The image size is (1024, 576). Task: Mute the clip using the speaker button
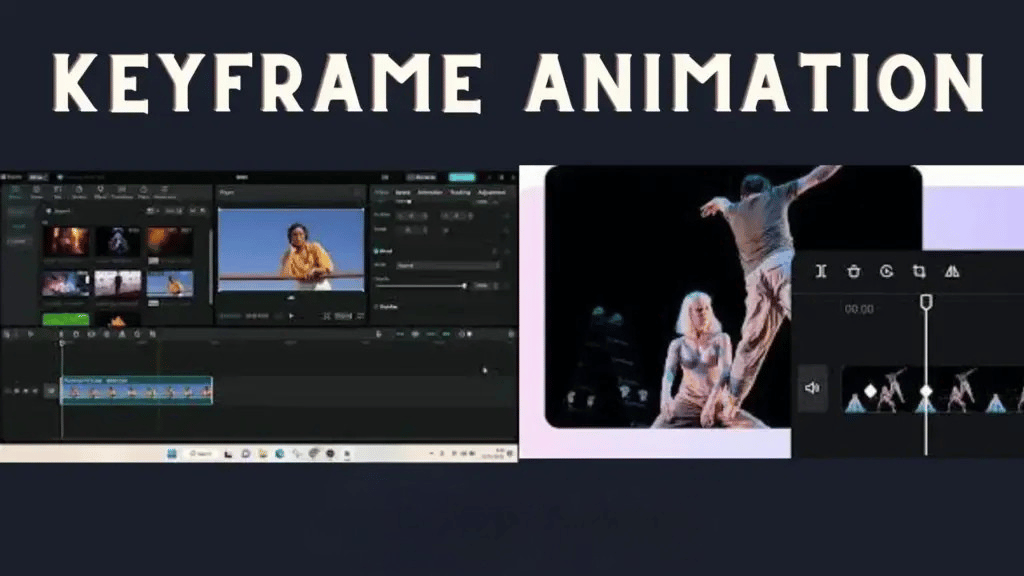coord(812,388)
